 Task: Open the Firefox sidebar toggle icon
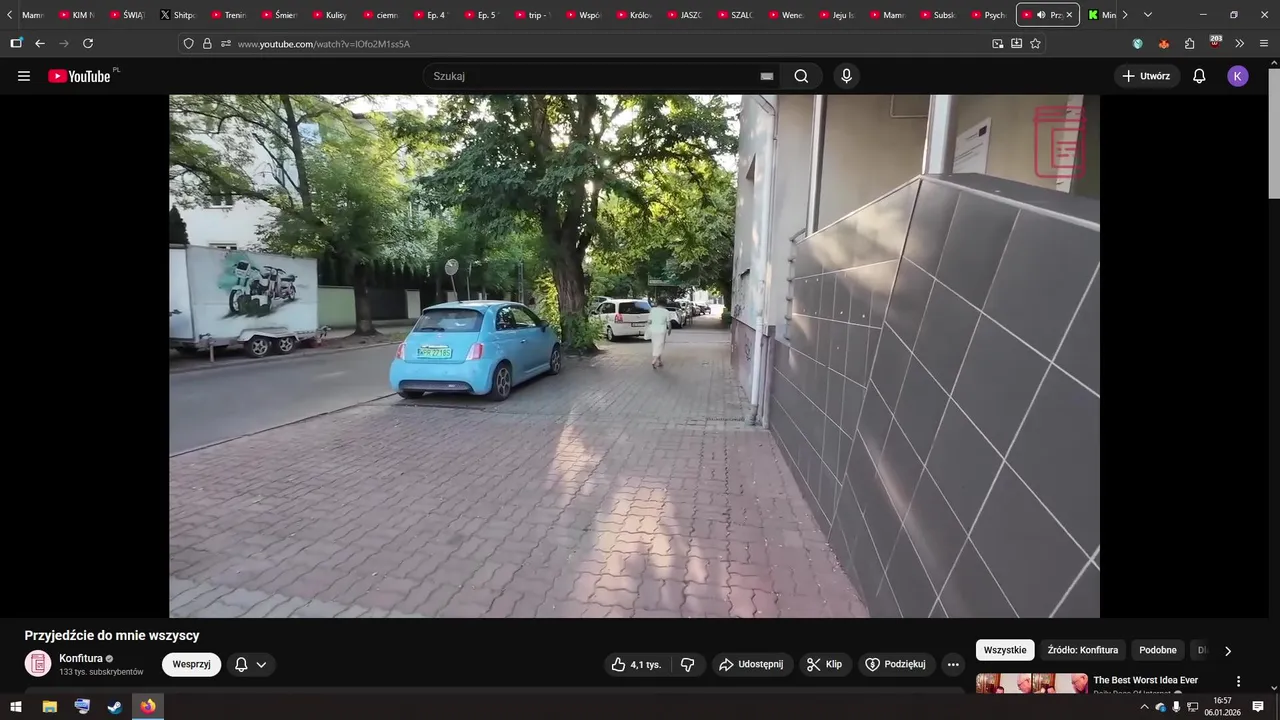[x=16, y=43]
